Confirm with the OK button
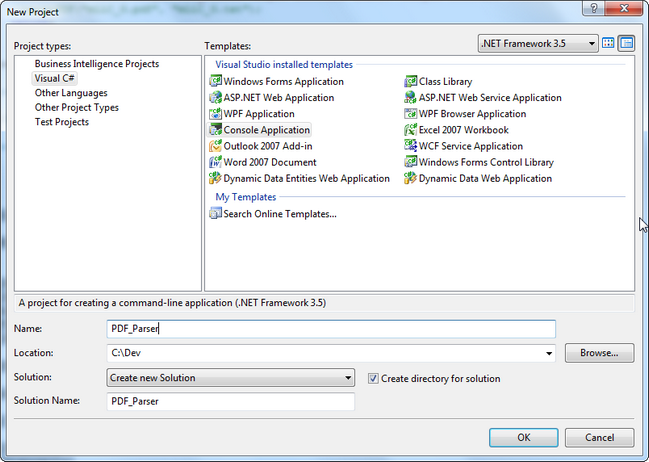Screen dimensions: 649x462 click(x=524, y=438)
